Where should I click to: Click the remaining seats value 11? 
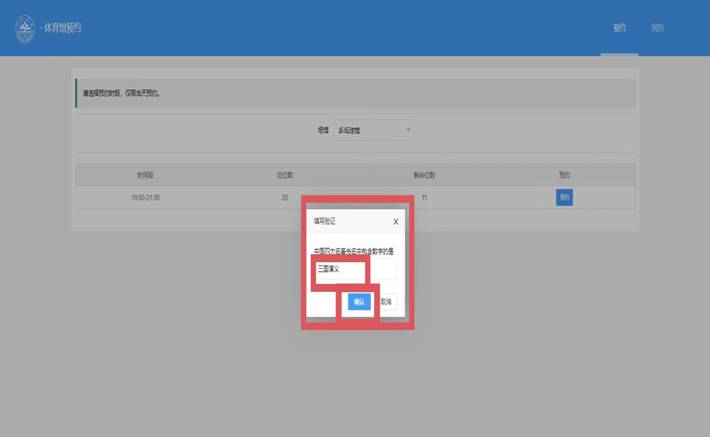pos(424,198)
